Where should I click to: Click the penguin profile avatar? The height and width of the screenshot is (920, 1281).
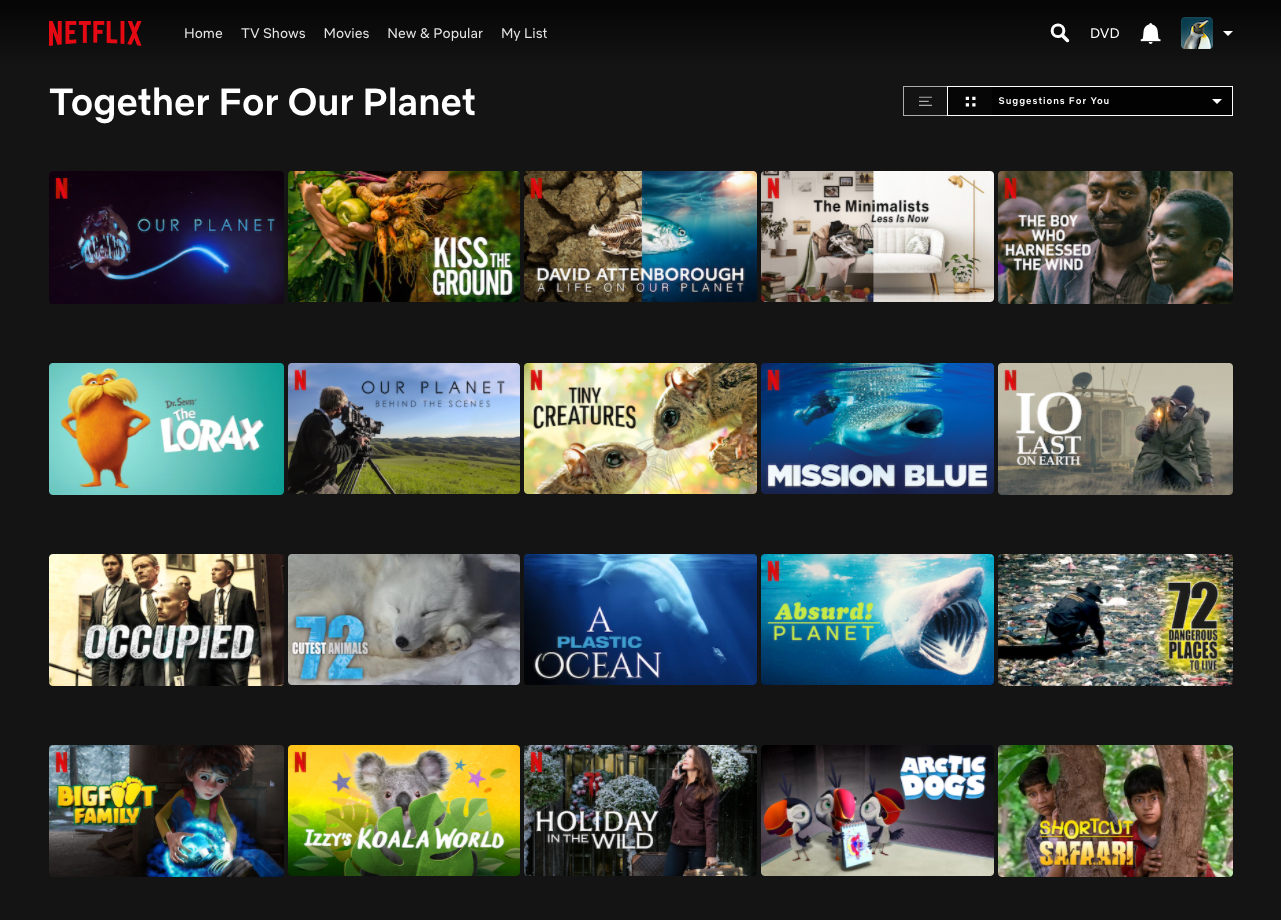pyautogui.click(x=1197, y=33)
